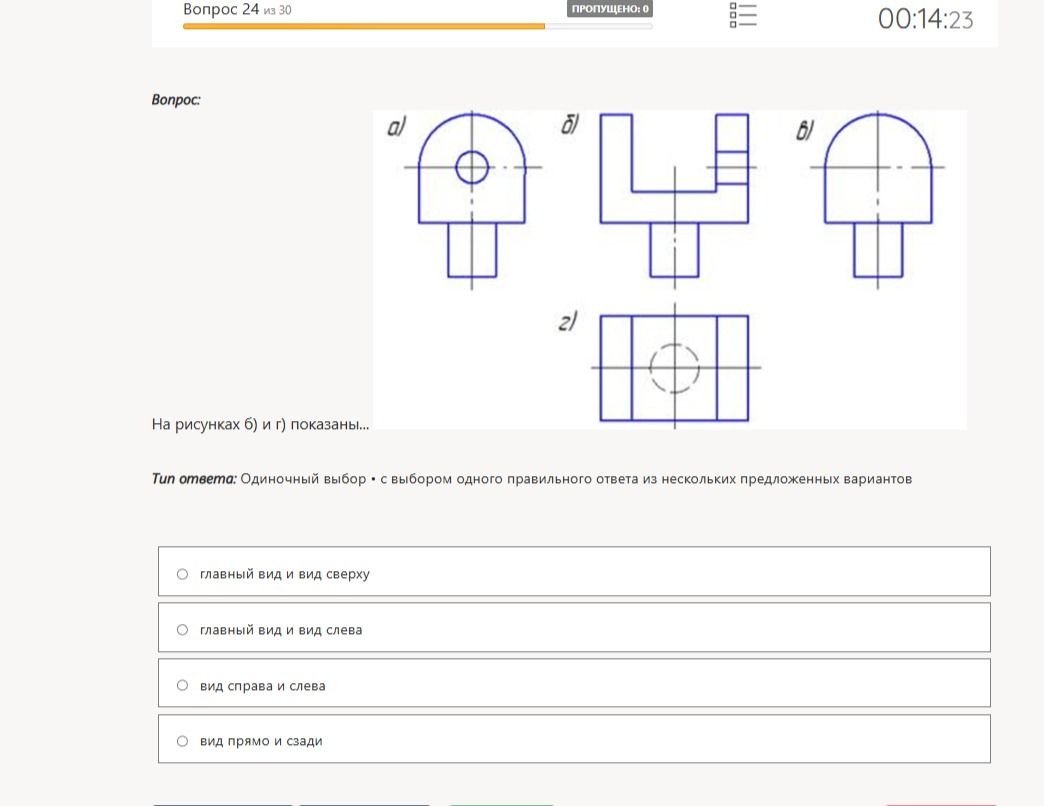Click answer text 'главный вид и вид сверху'
The height and width of the screenshot is (806, 1044).
284,574
